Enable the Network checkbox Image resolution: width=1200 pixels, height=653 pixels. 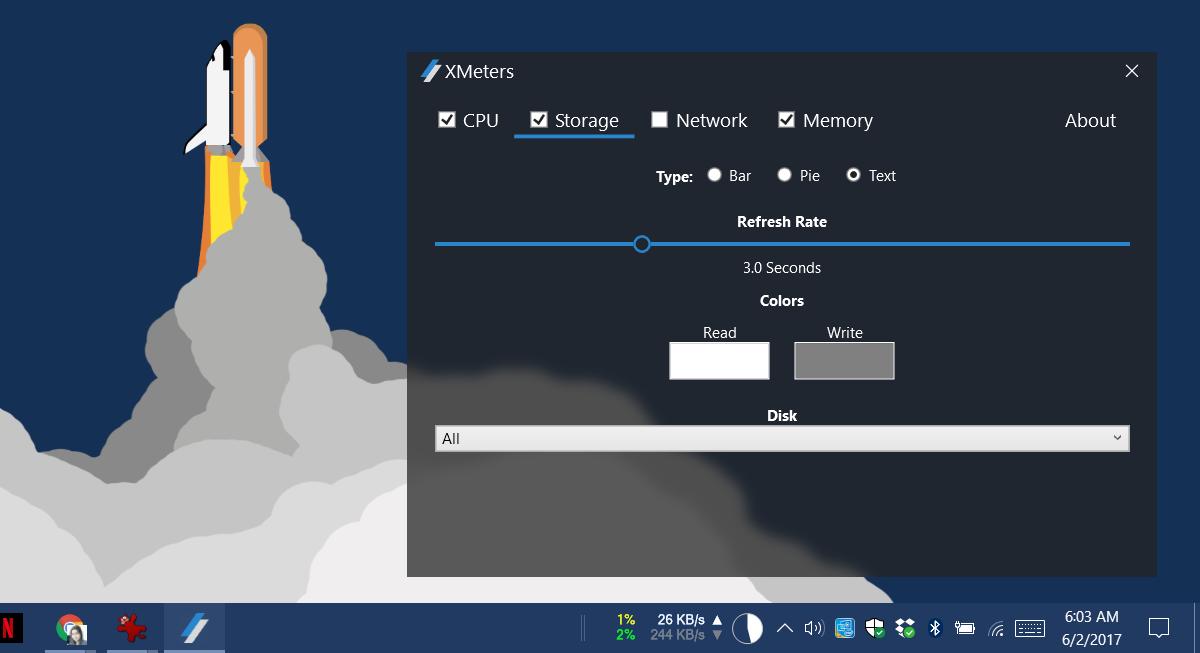coord(660,120)
